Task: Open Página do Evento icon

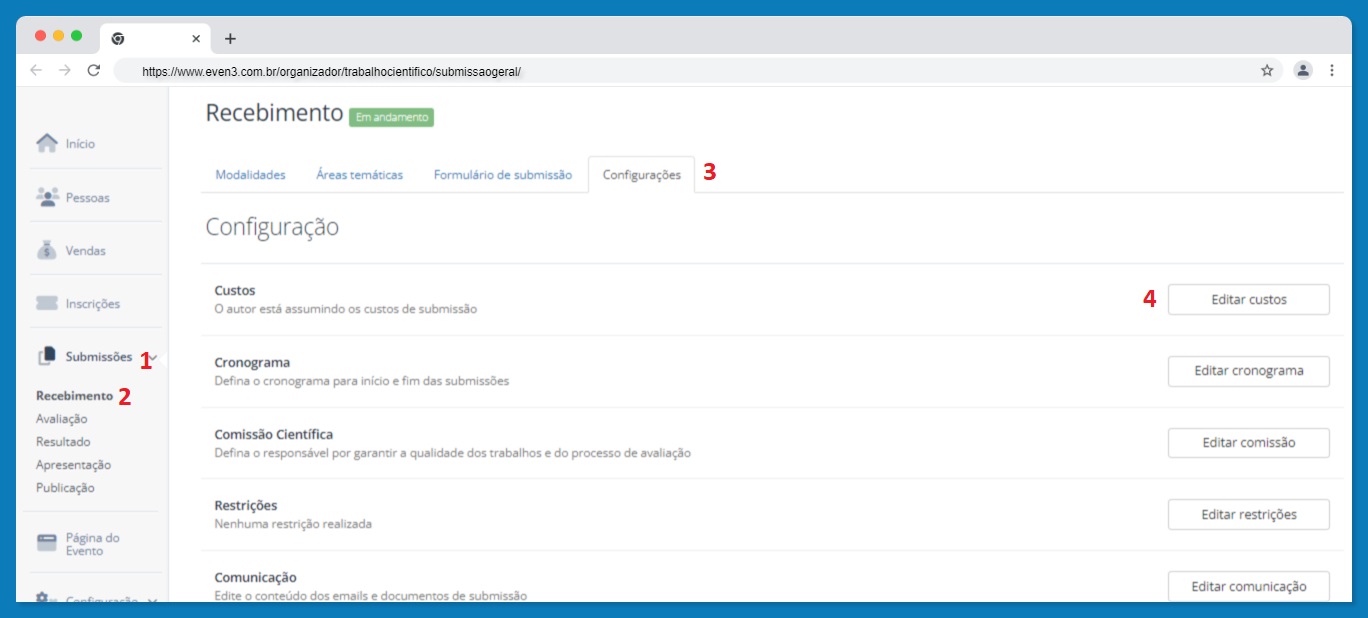Action: tap(47, 543)
